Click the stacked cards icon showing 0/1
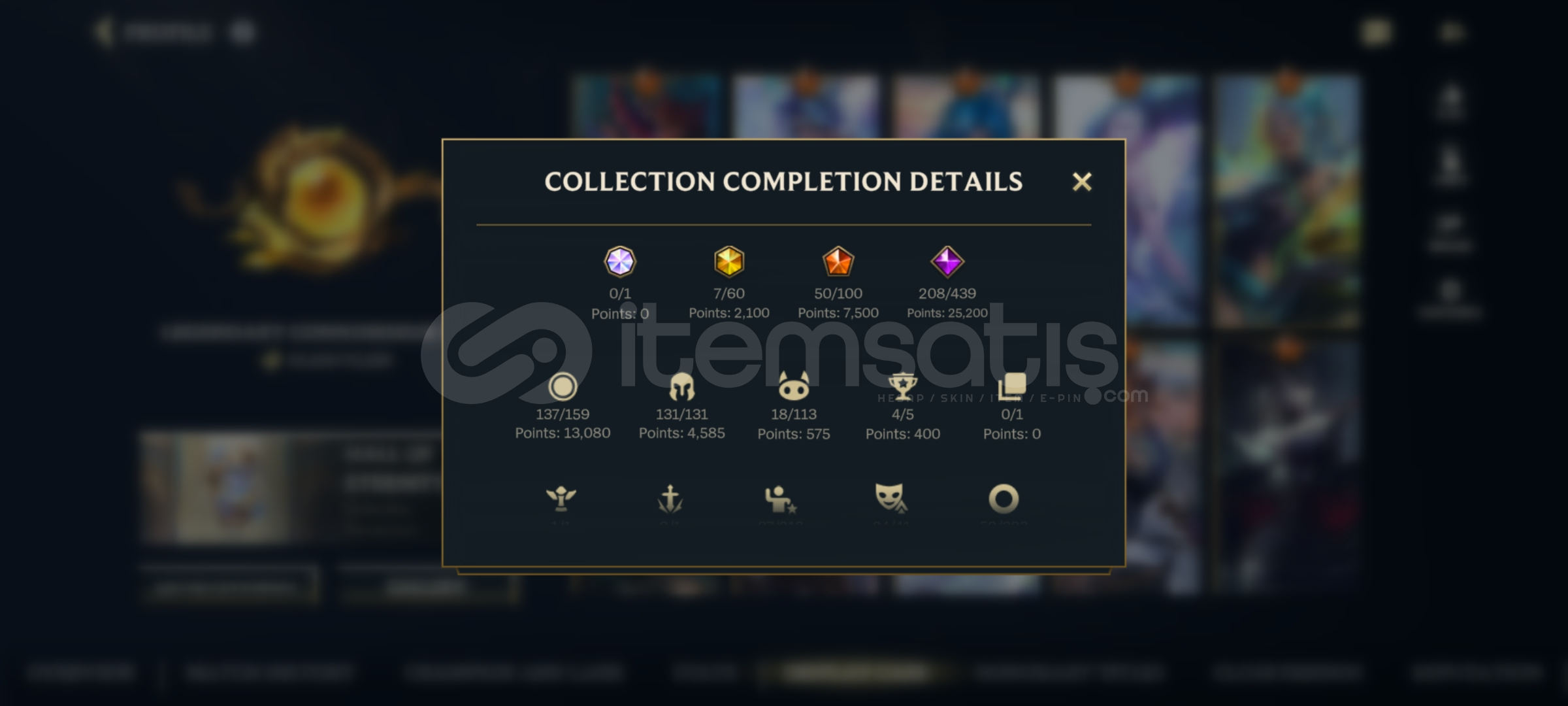Viewport: 1568px width, 706px height. pos(1012,386)
